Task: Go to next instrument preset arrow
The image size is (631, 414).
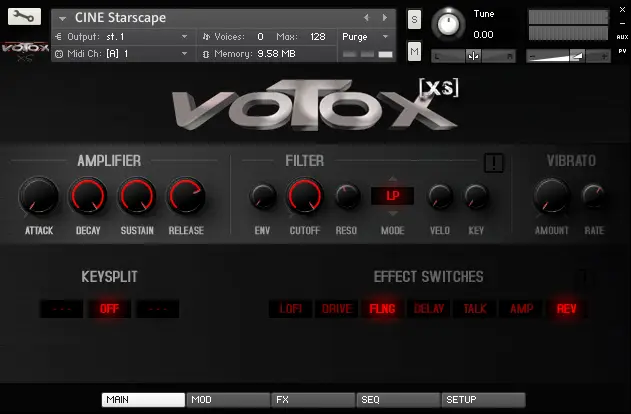Action: (x=385, y=17)
